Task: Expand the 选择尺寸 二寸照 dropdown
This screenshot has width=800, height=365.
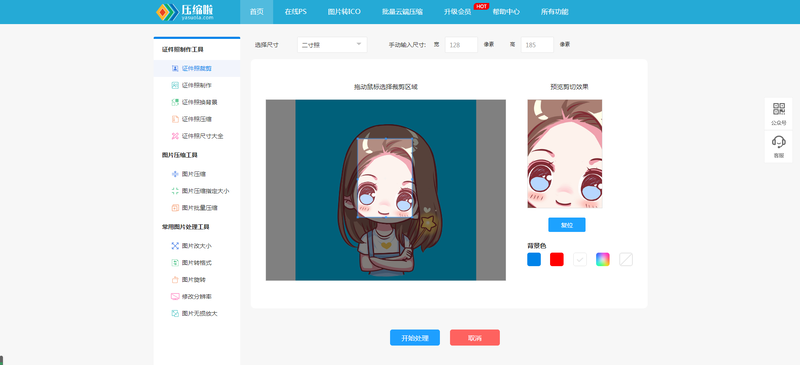Action: pos(332,45)
